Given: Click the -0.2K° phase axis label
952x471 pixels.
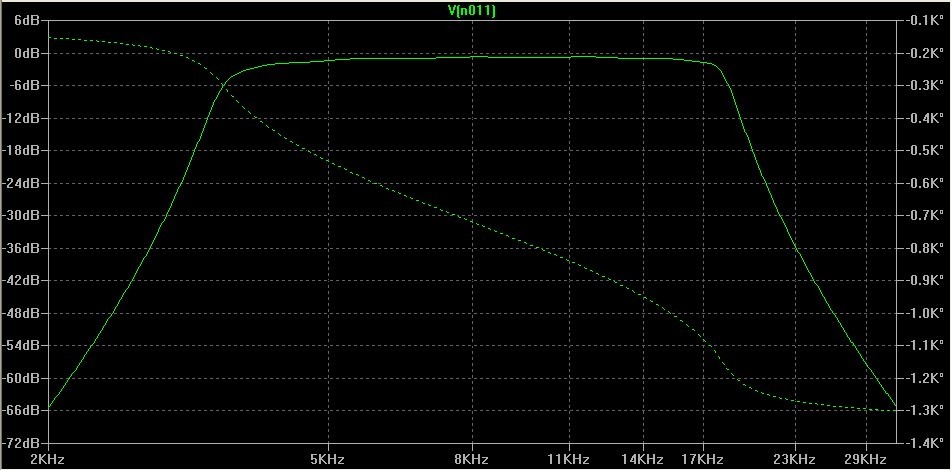Looking at the screenshot, I should pos(926,53).
